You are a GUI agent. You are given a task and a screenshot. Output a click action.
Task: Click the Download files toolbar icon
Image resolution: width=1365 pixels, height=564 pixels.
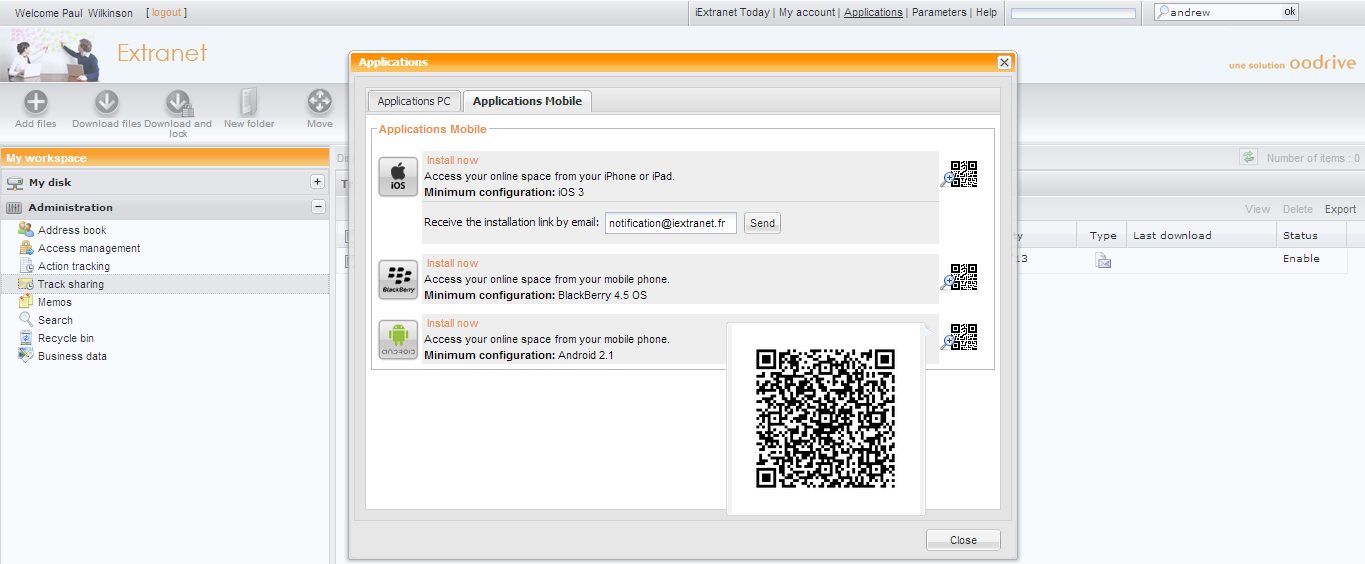point(107,103)
